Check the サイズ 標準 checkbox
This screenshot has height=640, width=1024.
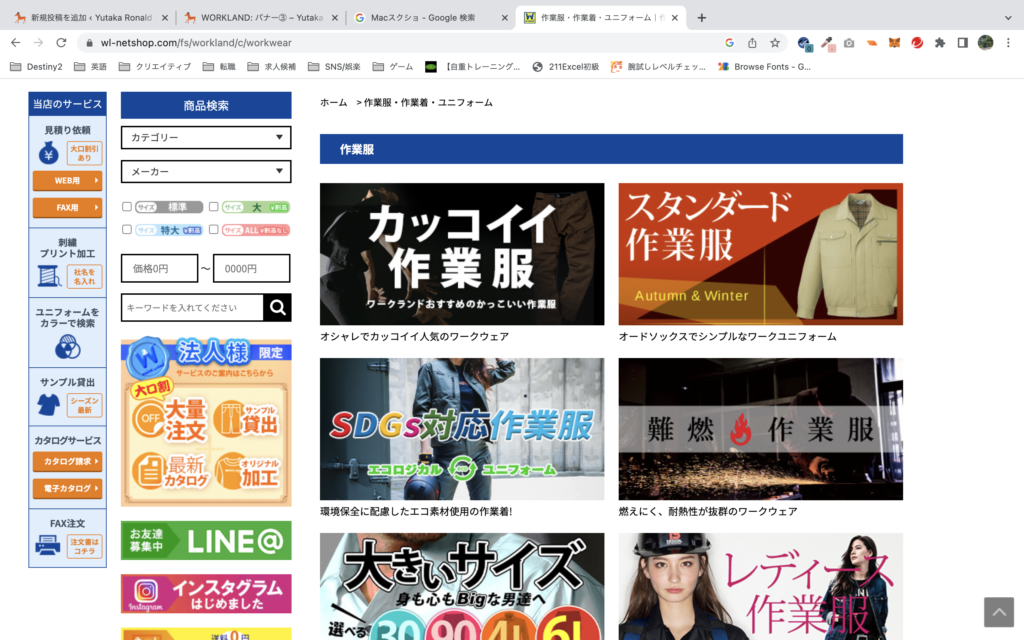pyautogui.click(x=127, y=206)
